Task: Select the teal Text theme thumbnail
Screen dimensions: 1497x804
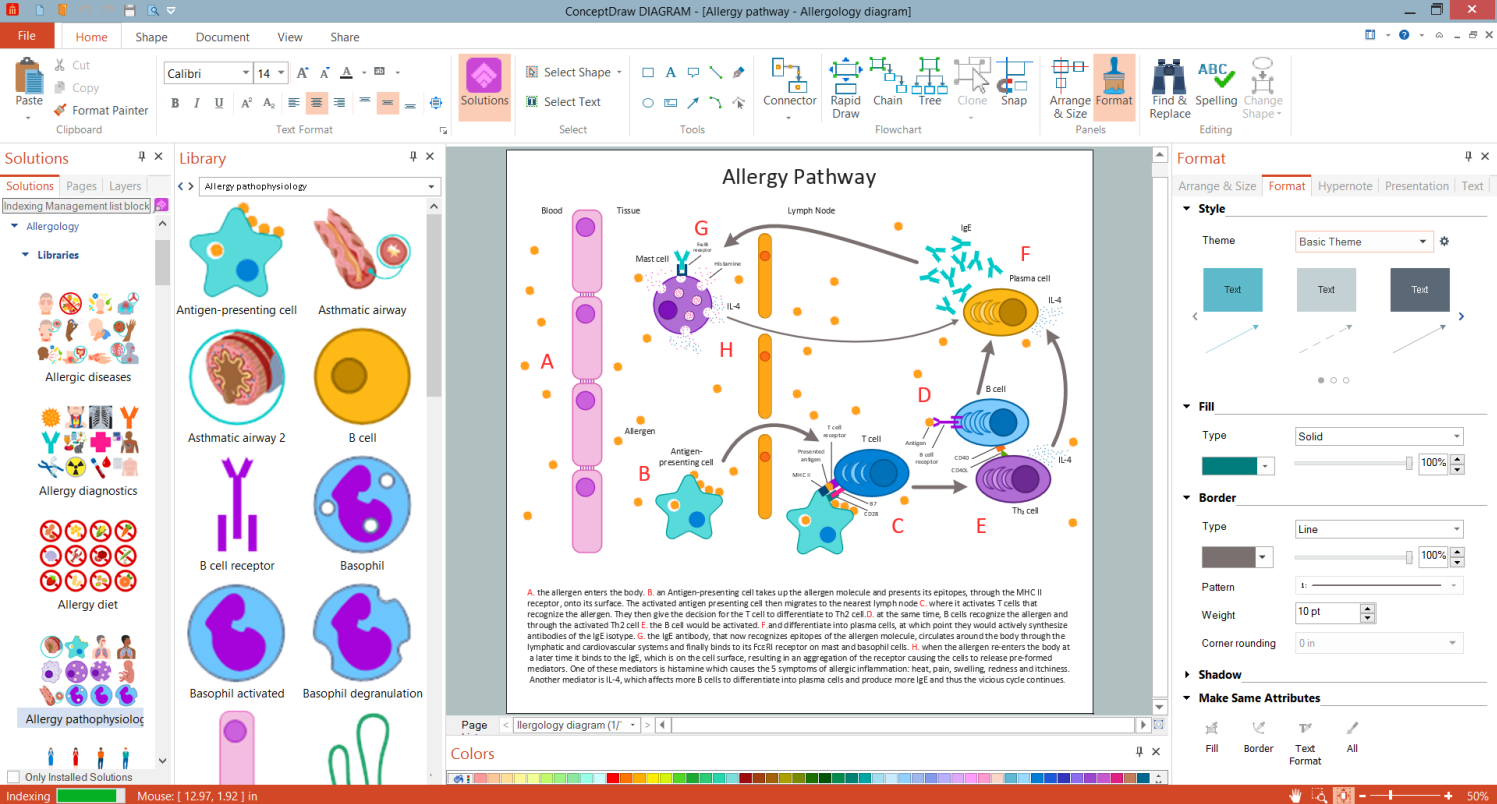Action: coord(1232,290)
